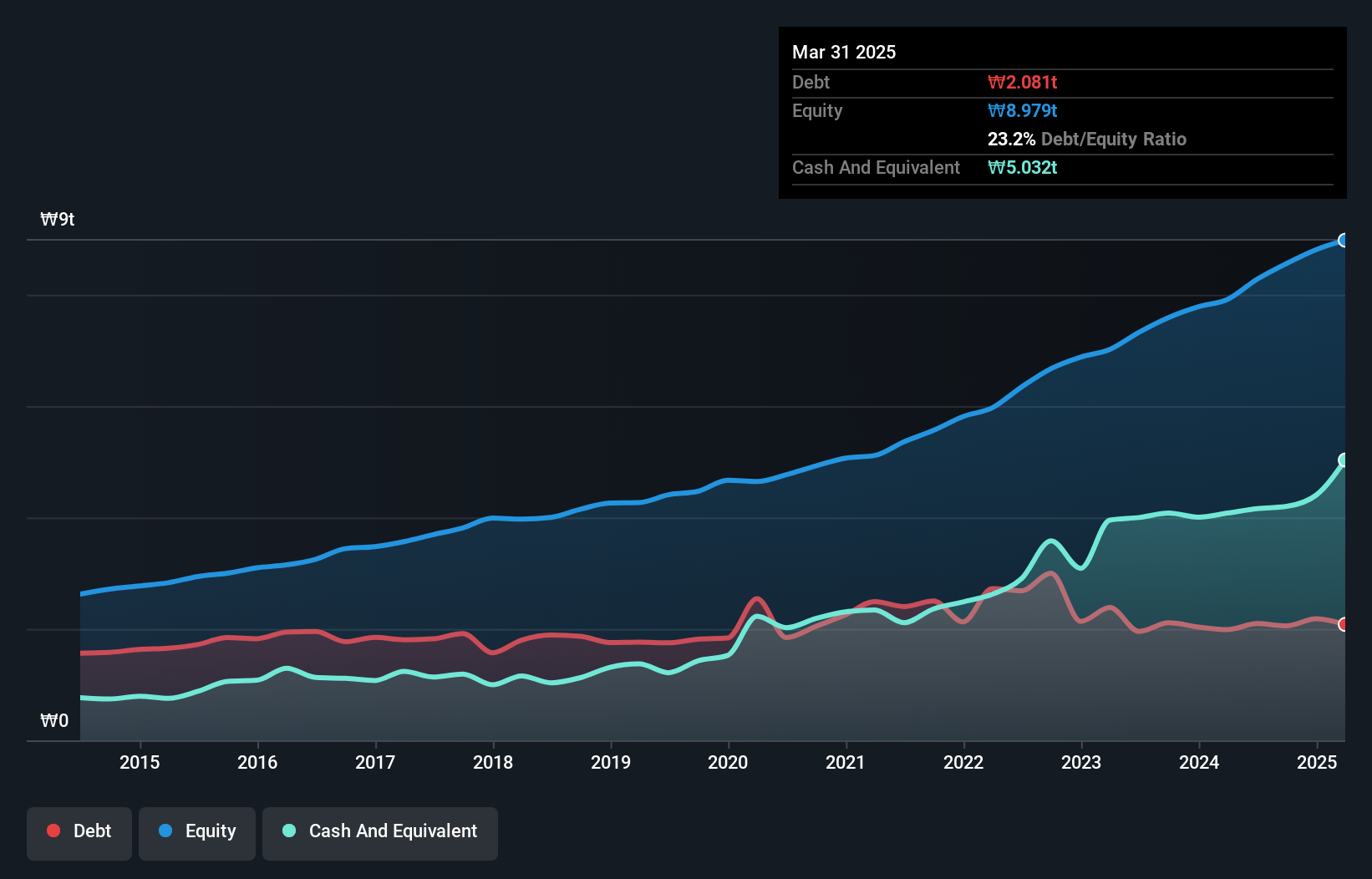Click the red Debt legend dot
Viewport: 1372px width, 879px height.
[x=53, y=831]
